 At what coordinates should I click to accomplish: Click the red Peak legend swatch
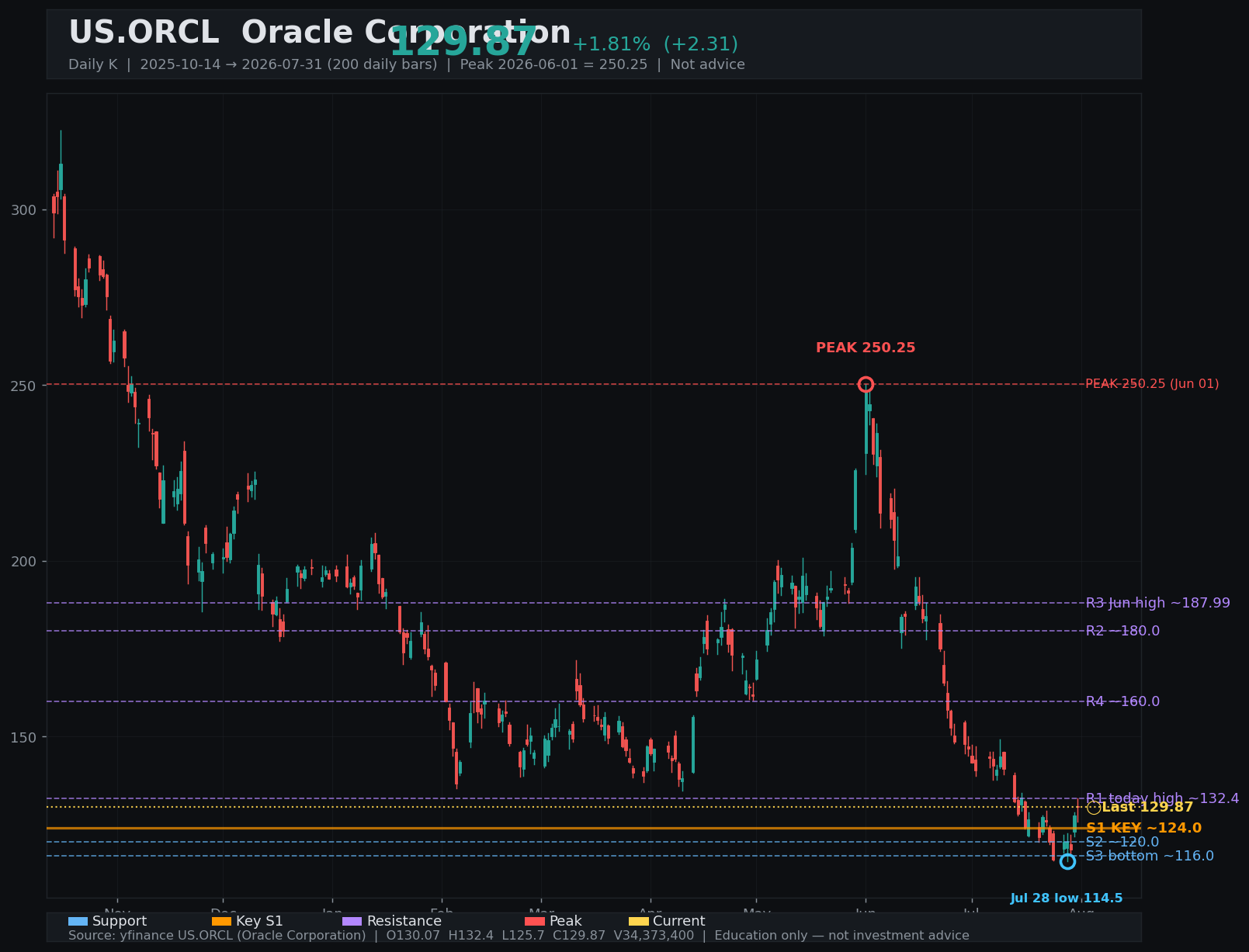(x=535, y=921)
